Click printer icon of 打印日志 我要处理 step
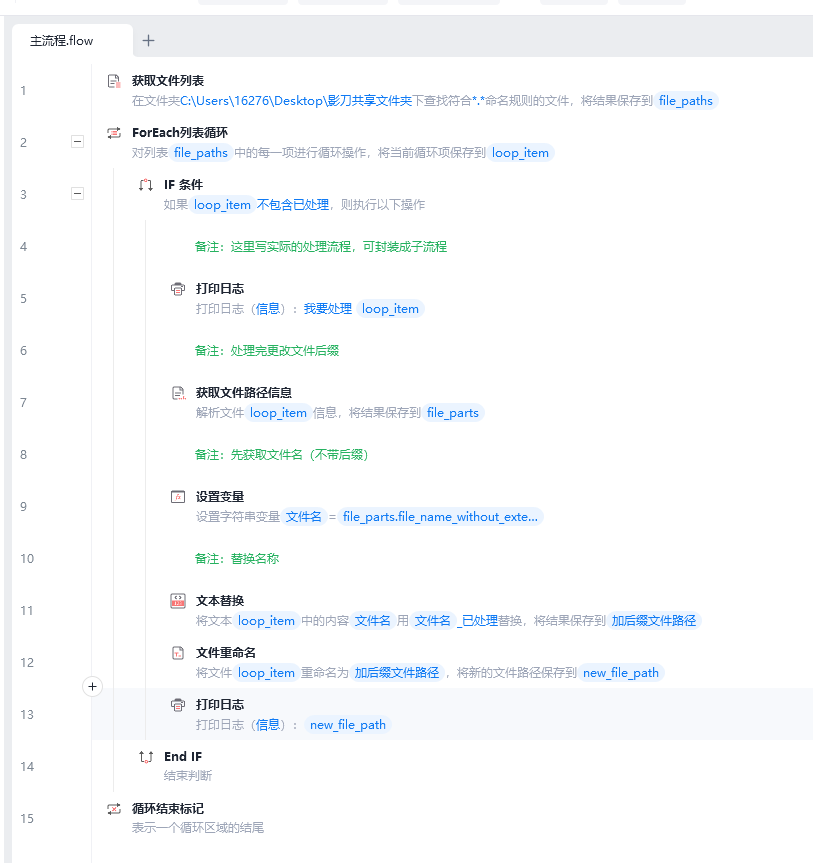The height and width of the screenshot is (863, 813). tap(178, 289)
